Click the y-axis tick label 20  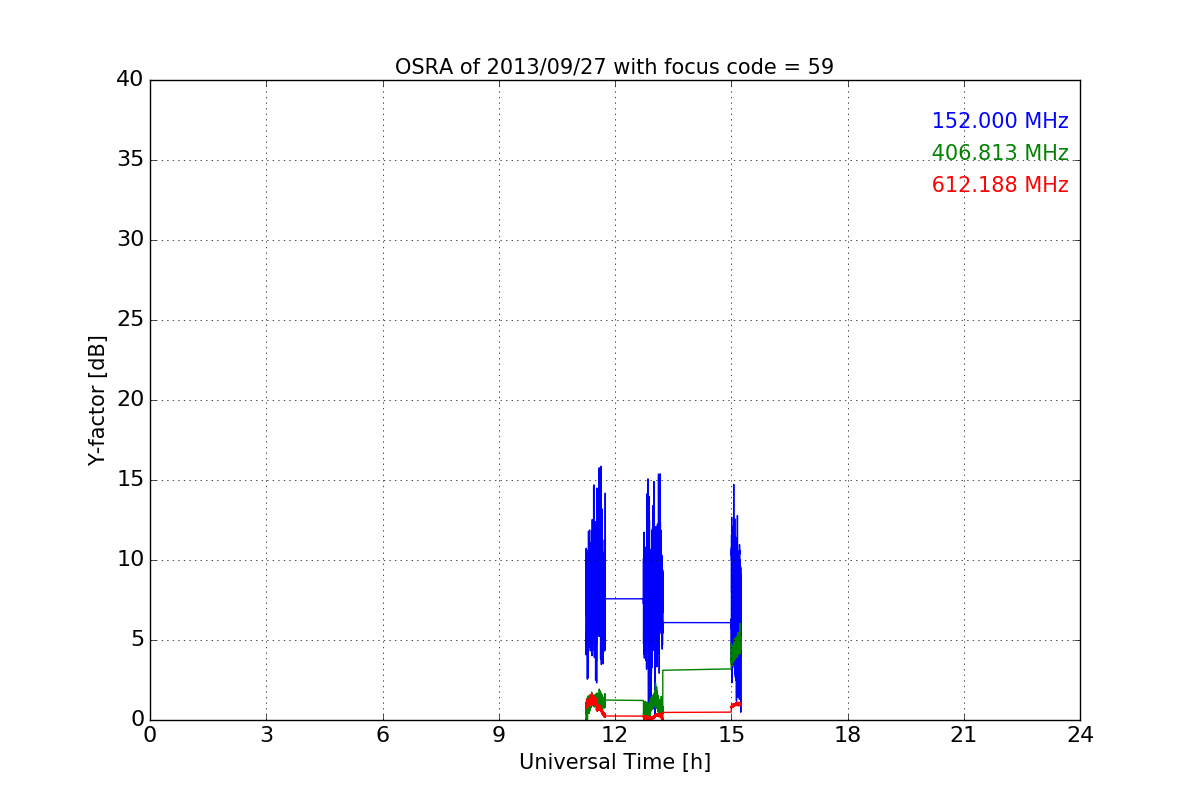coord(130,400)
